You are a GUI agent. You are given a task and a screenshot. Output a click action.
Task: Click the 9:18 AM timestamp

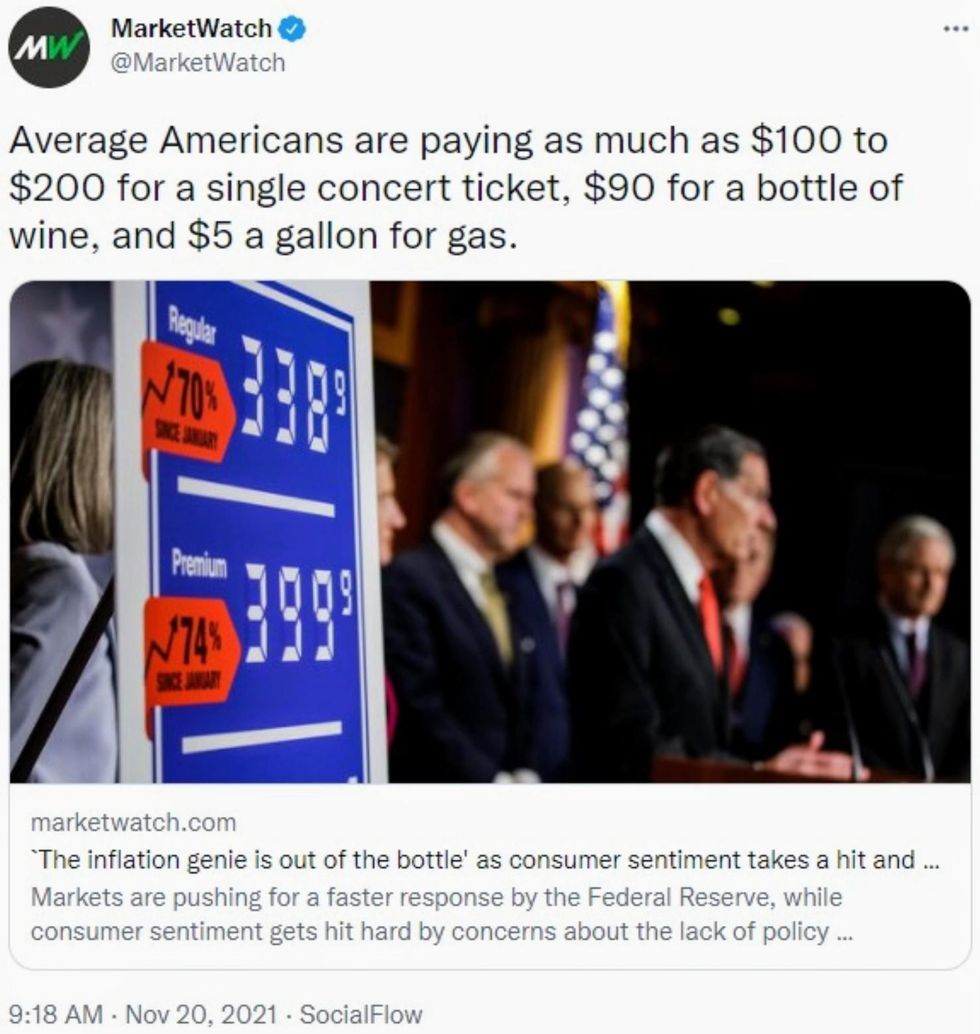(56, 1014)
